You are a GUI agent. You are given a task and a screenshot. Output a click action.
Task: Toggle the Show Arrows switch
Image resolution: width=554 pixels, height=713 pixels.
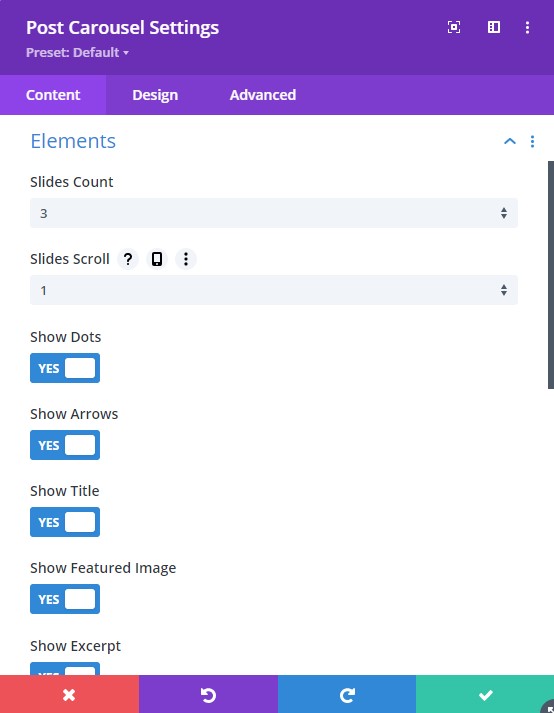pos(65,445)
